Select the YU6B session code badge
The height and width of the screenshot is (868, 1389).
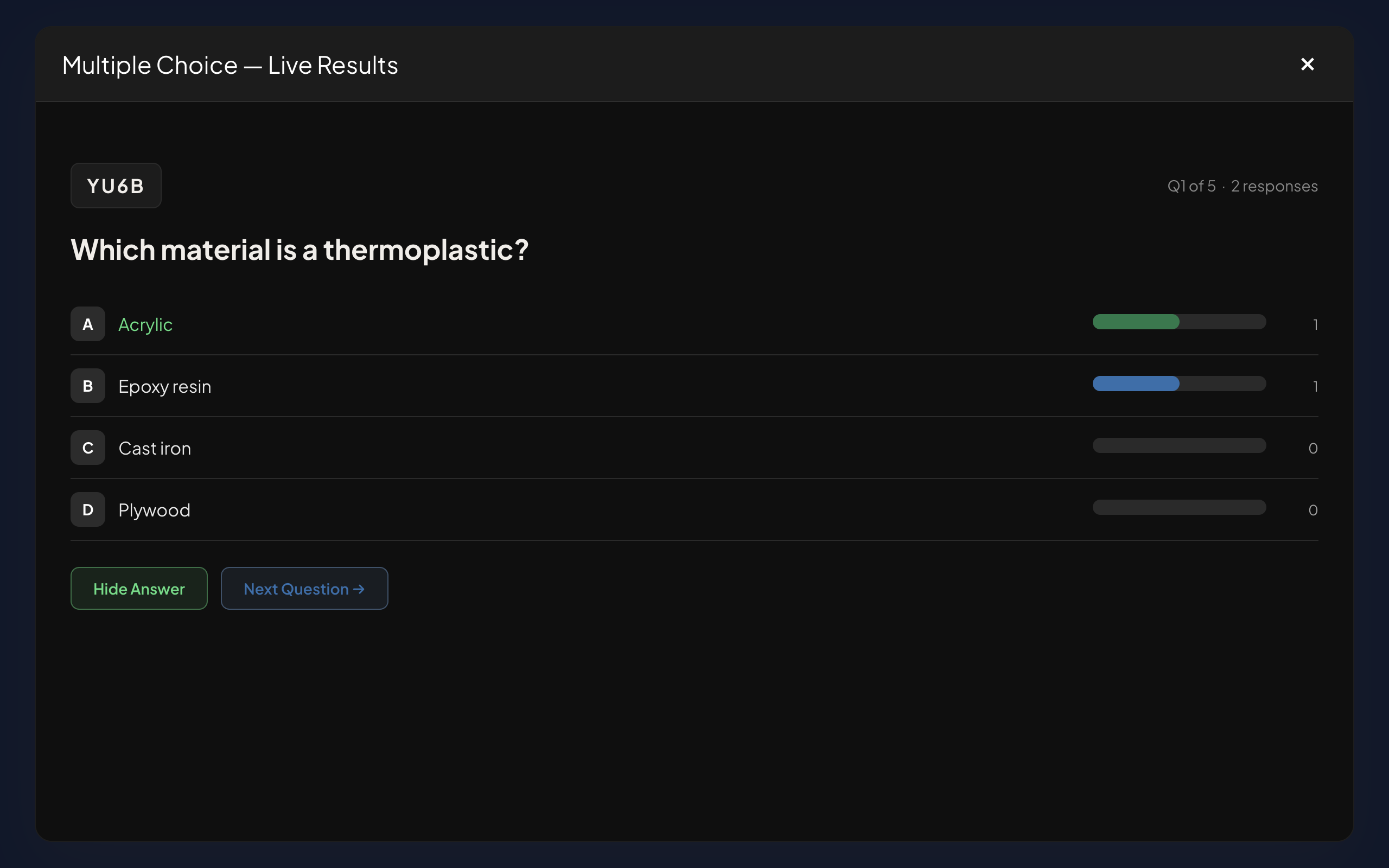[x=116, y=186]
